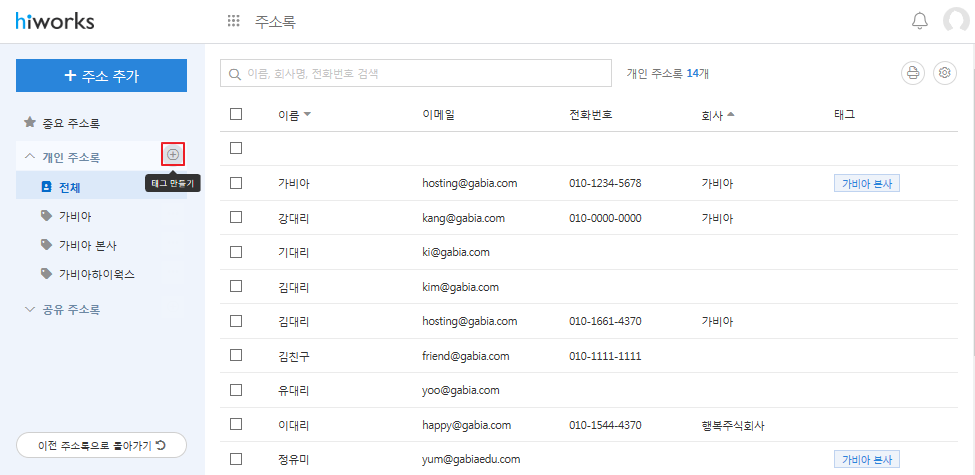Sort by 회사 column header arrow

pyautogui.click(x=731, y=115)
